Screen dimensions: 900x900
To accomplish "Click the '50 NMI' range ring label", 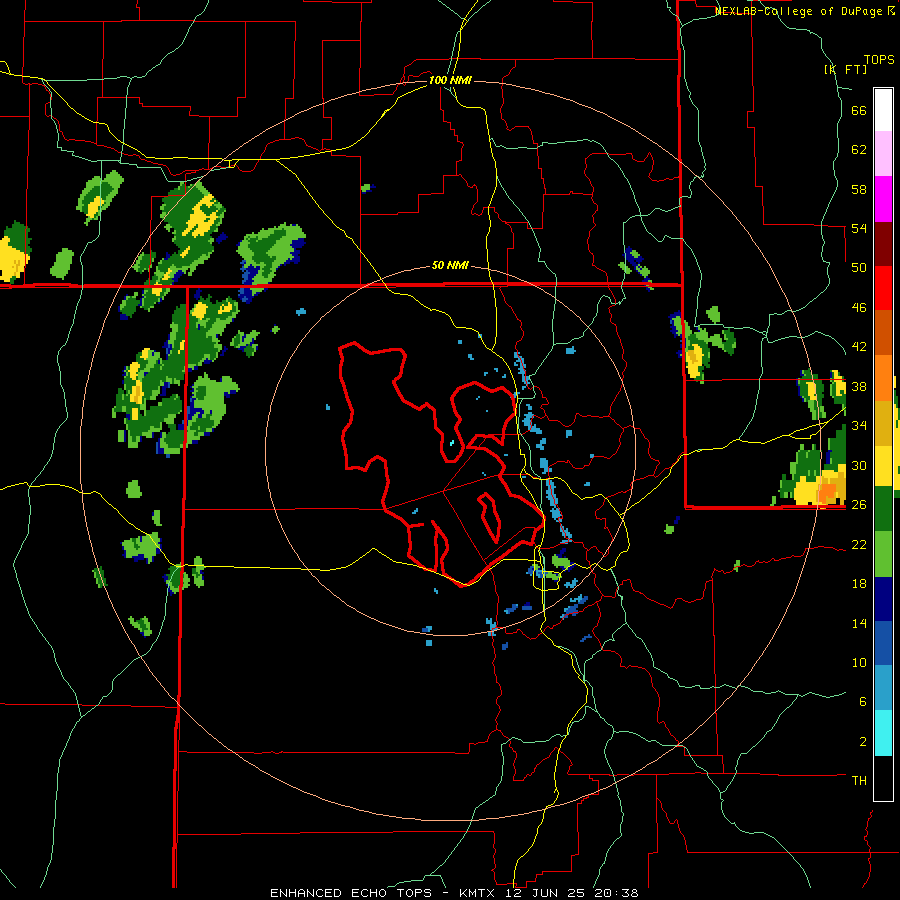I will [450, 266].
